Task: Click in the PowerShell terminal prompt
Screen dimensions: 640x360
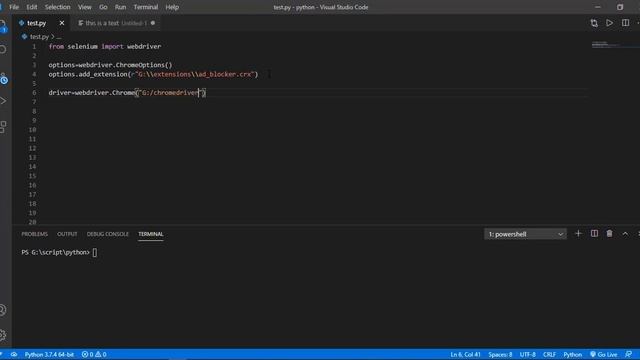Action: (x=59, y=253)
